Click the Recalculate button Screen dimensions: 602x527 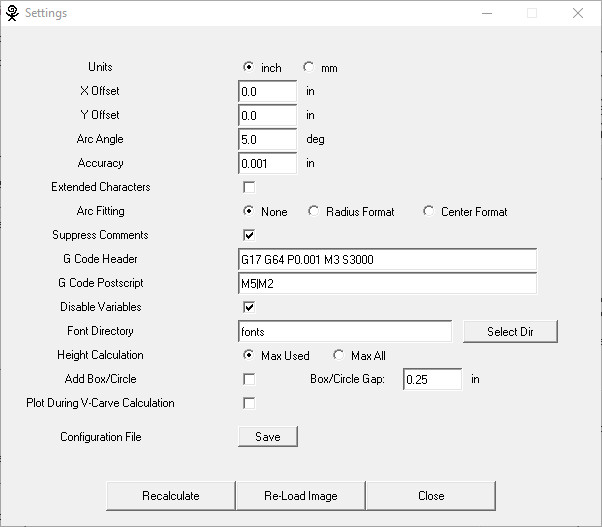click(x=171, y=496)
